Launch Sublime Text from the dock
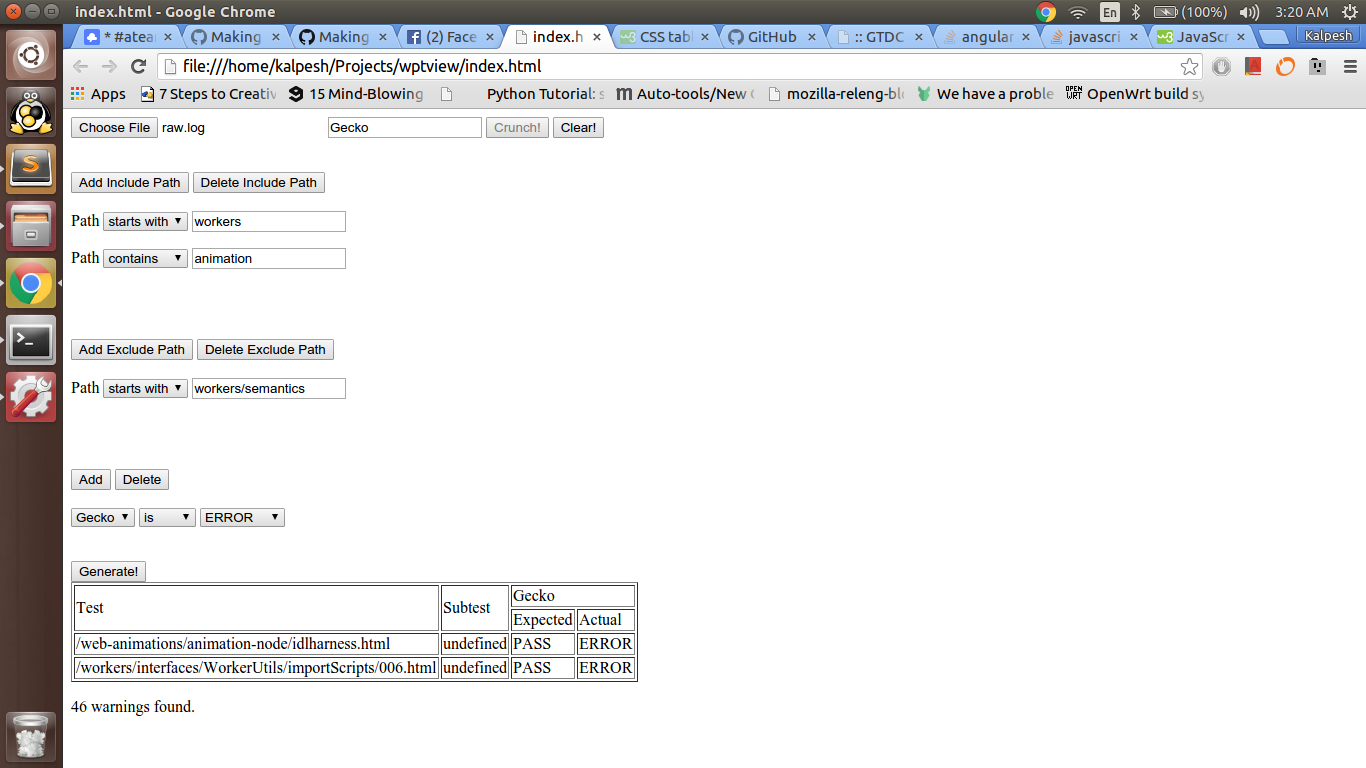The width and height of the screenshot is (1366, 768). [31, 169]
